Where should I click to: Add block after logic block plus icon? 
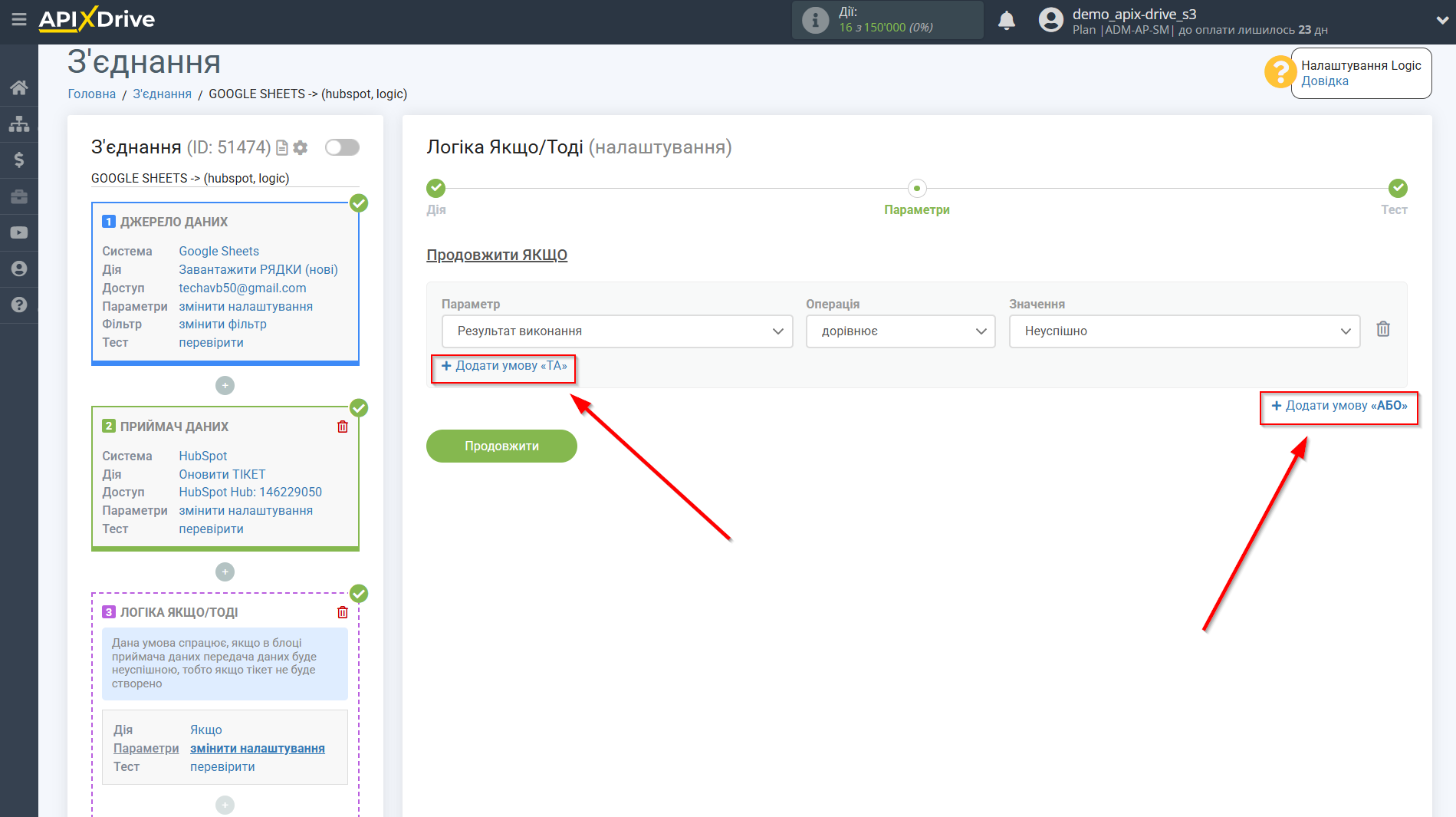225,805
